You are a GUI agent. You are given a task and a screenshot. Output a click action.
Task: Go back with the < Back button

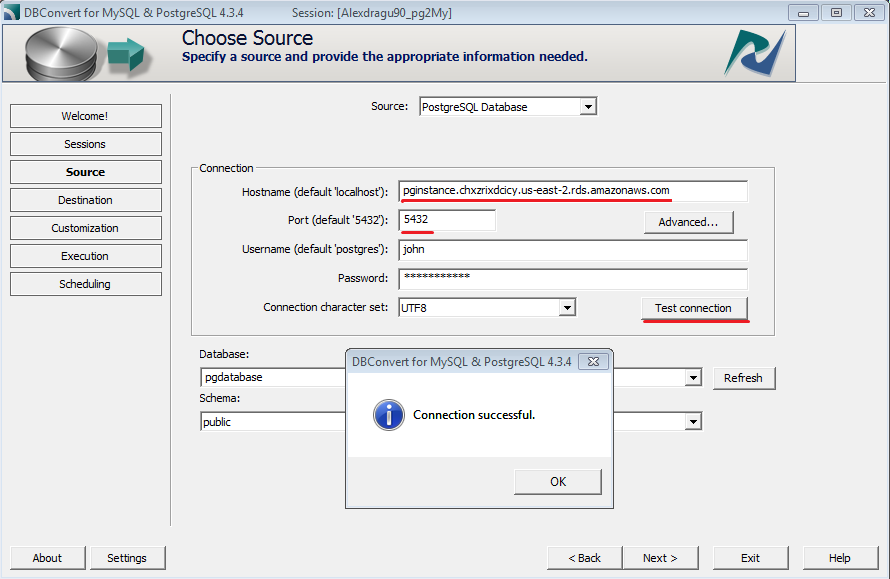pos(585,558)
